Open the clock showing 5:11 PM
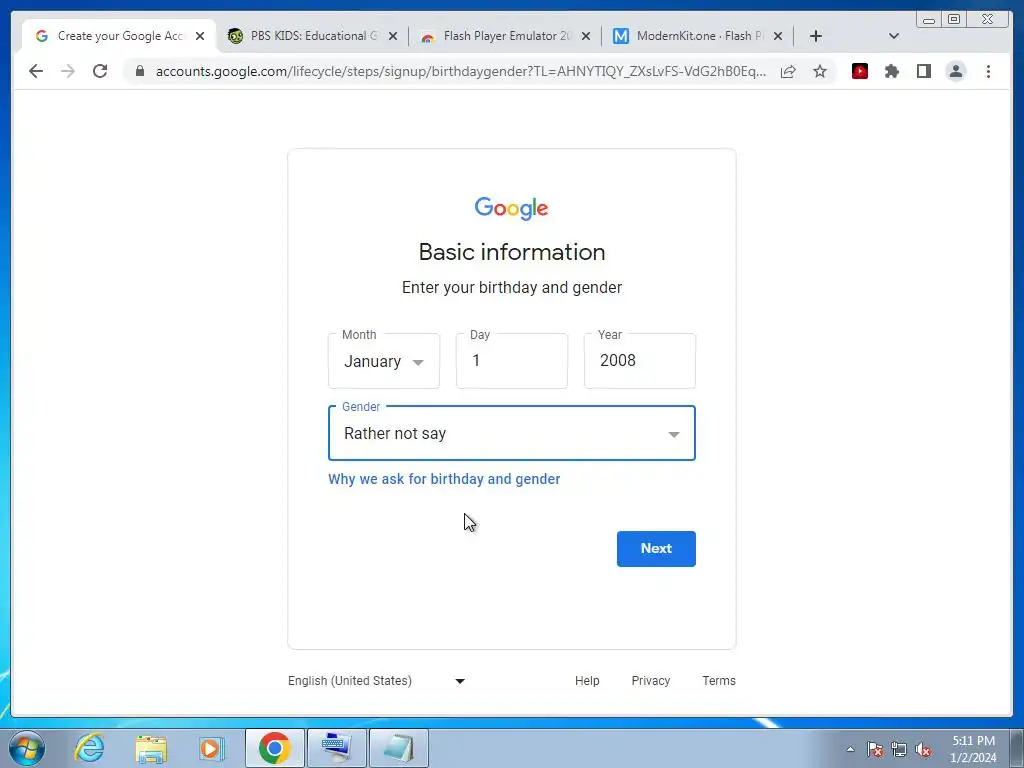The image size is (1024, 768). tap(973, 749)
